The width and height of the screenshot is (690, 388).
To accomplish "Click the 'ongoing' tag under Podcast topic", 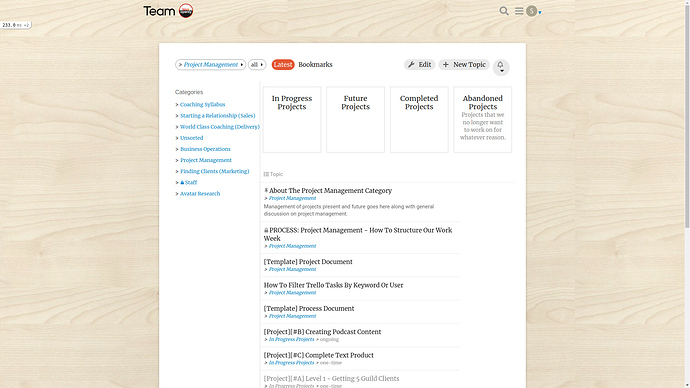I will point(329,340).
